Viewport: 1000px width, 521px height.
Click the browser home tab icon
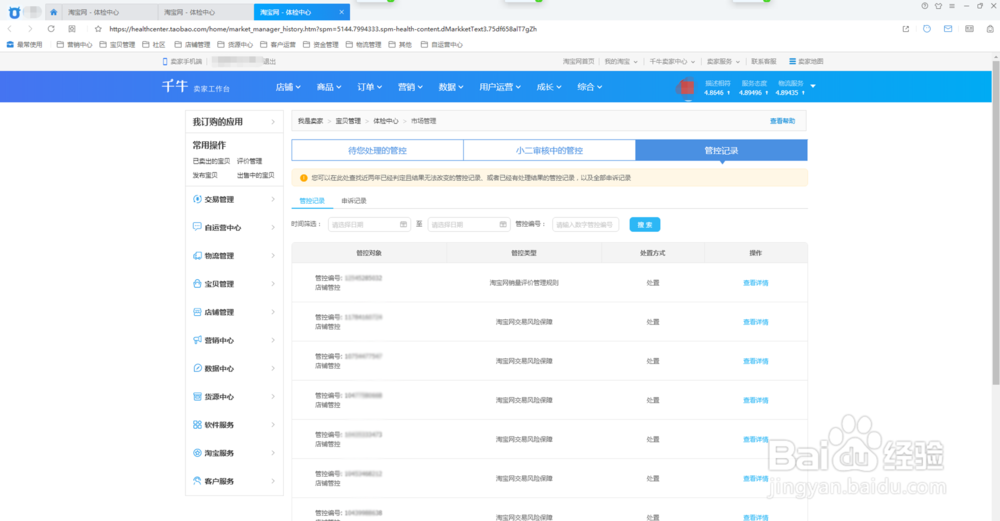(54, 12)
